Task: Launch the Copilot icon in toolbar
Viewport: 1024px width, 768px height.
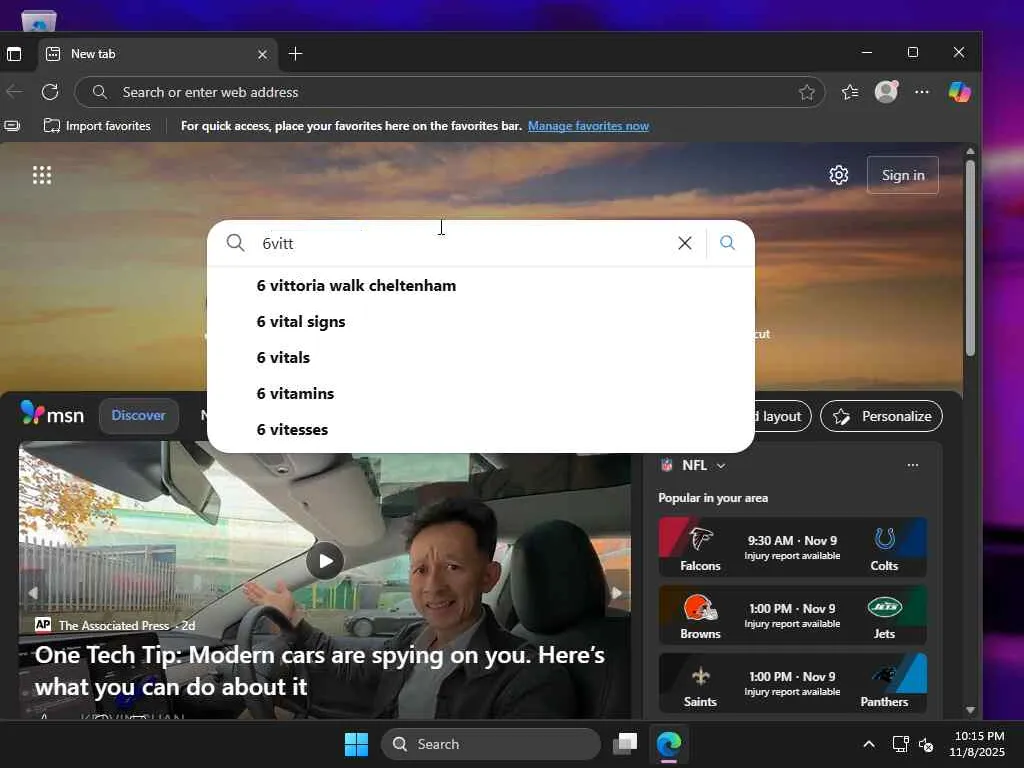Action: pos(959,92)
